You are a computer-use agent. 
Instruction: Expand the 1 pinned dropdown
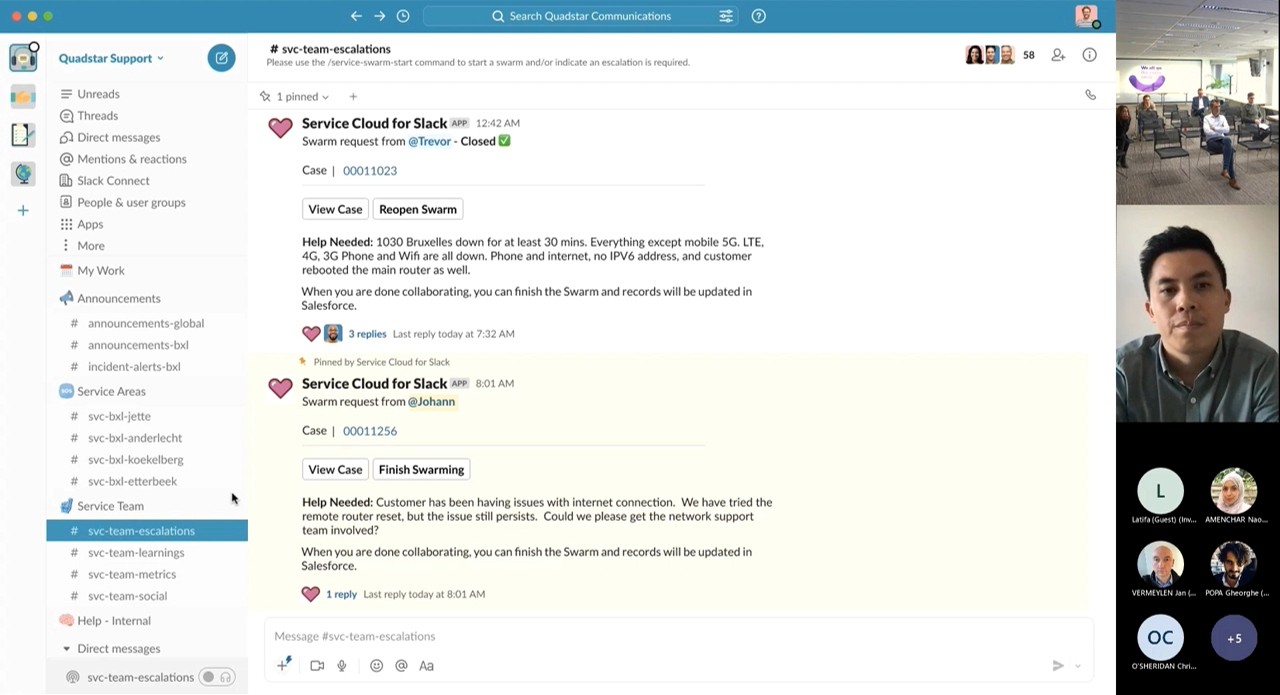pyautogui.click(x=294, y=97)
